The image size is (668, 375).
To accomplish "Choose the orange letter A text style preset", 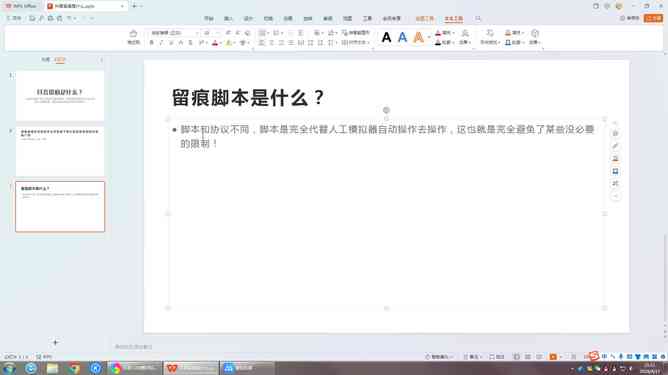I will (x=419, y=38).
